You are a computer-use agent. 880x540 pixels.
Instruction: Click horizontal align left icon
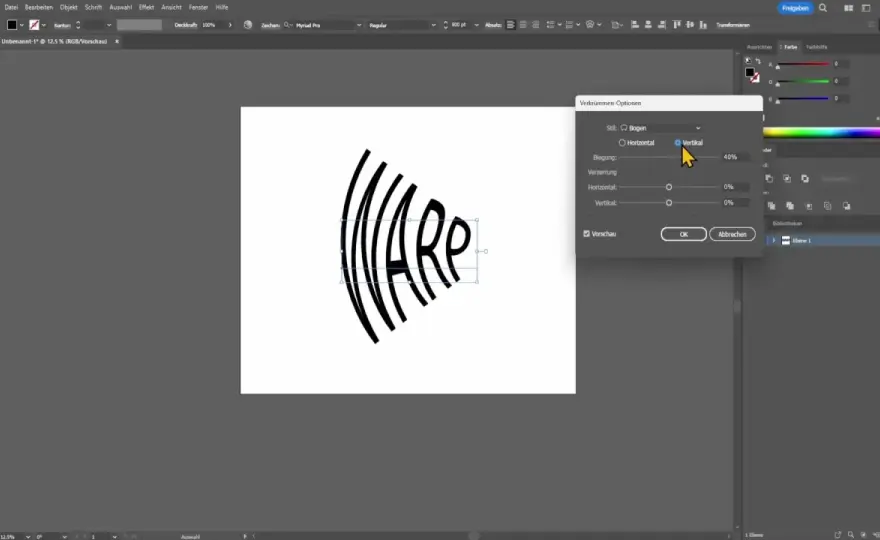(x=635, y=25)
